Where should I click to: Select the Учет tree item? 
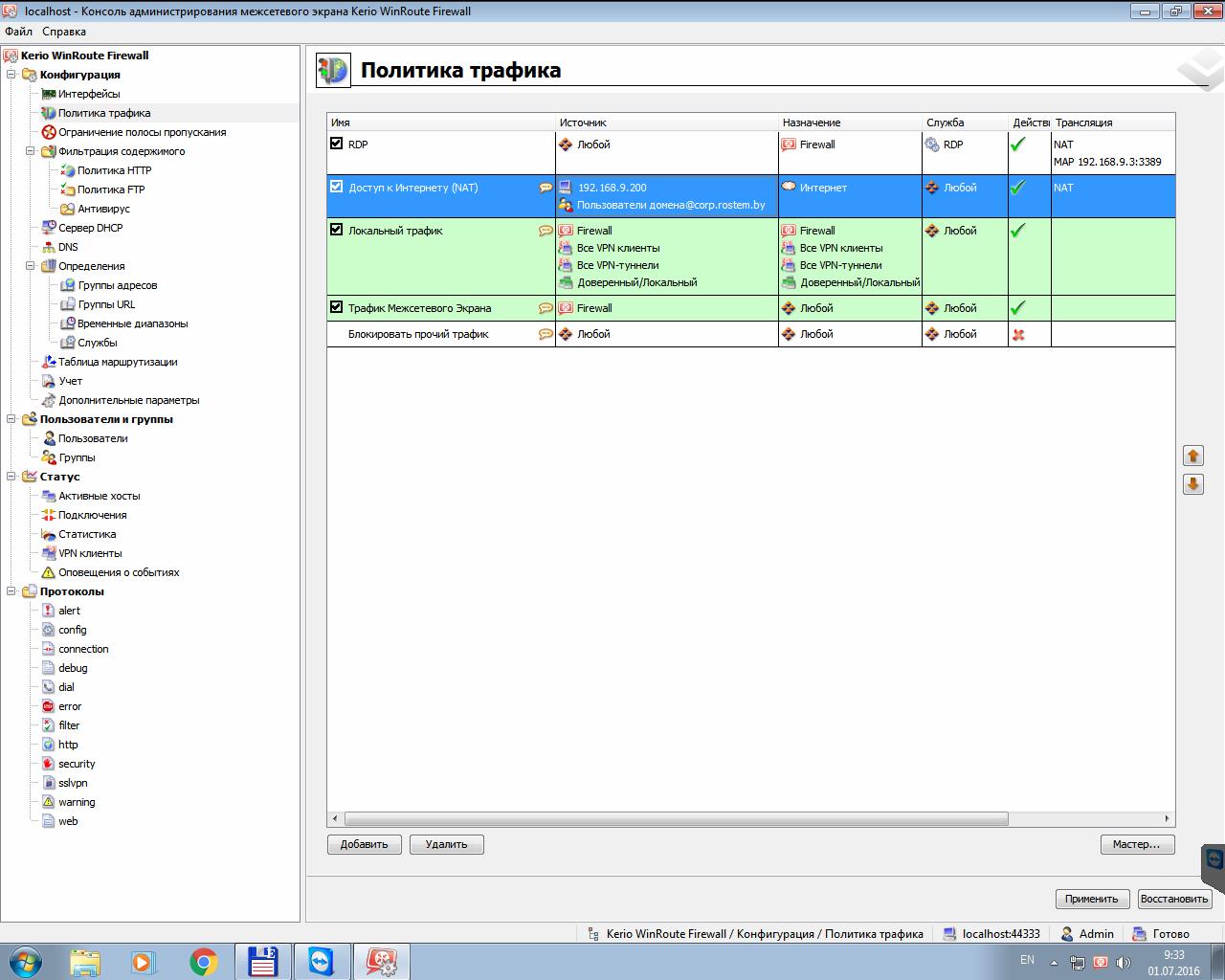[x=70, y=381]
